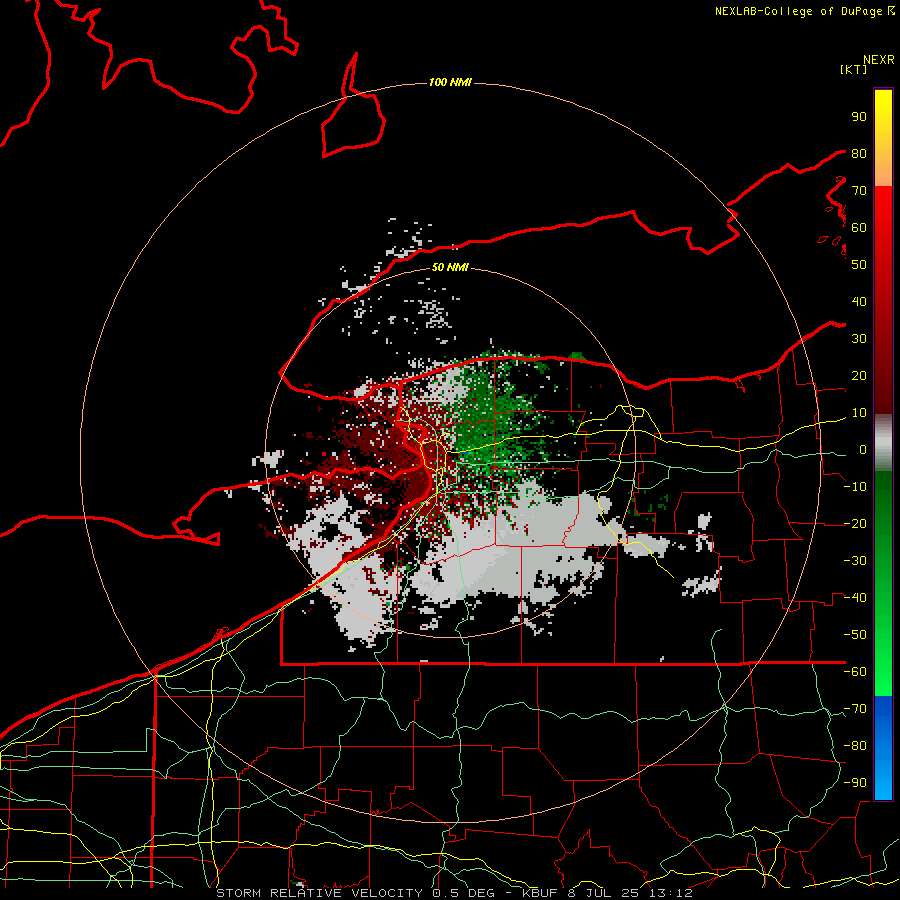The image size is (900, 900).
Task: Click the 100 NMI range ring label
Action: 450,83
